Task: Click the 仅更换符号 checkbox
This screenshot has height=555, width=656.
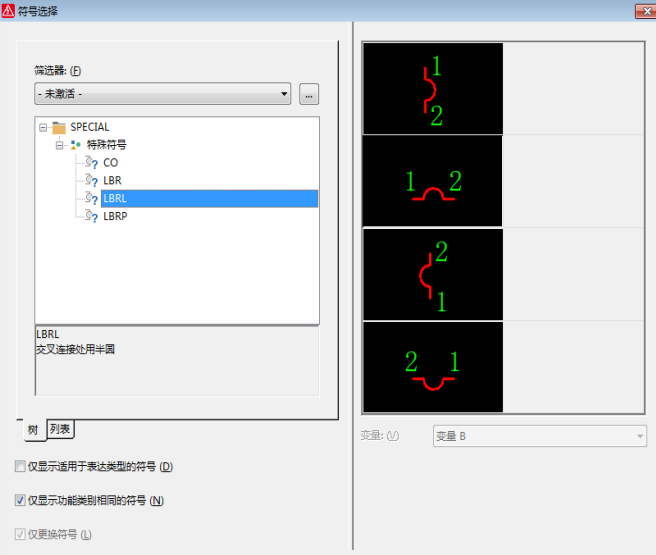Action: coord(20,534)
